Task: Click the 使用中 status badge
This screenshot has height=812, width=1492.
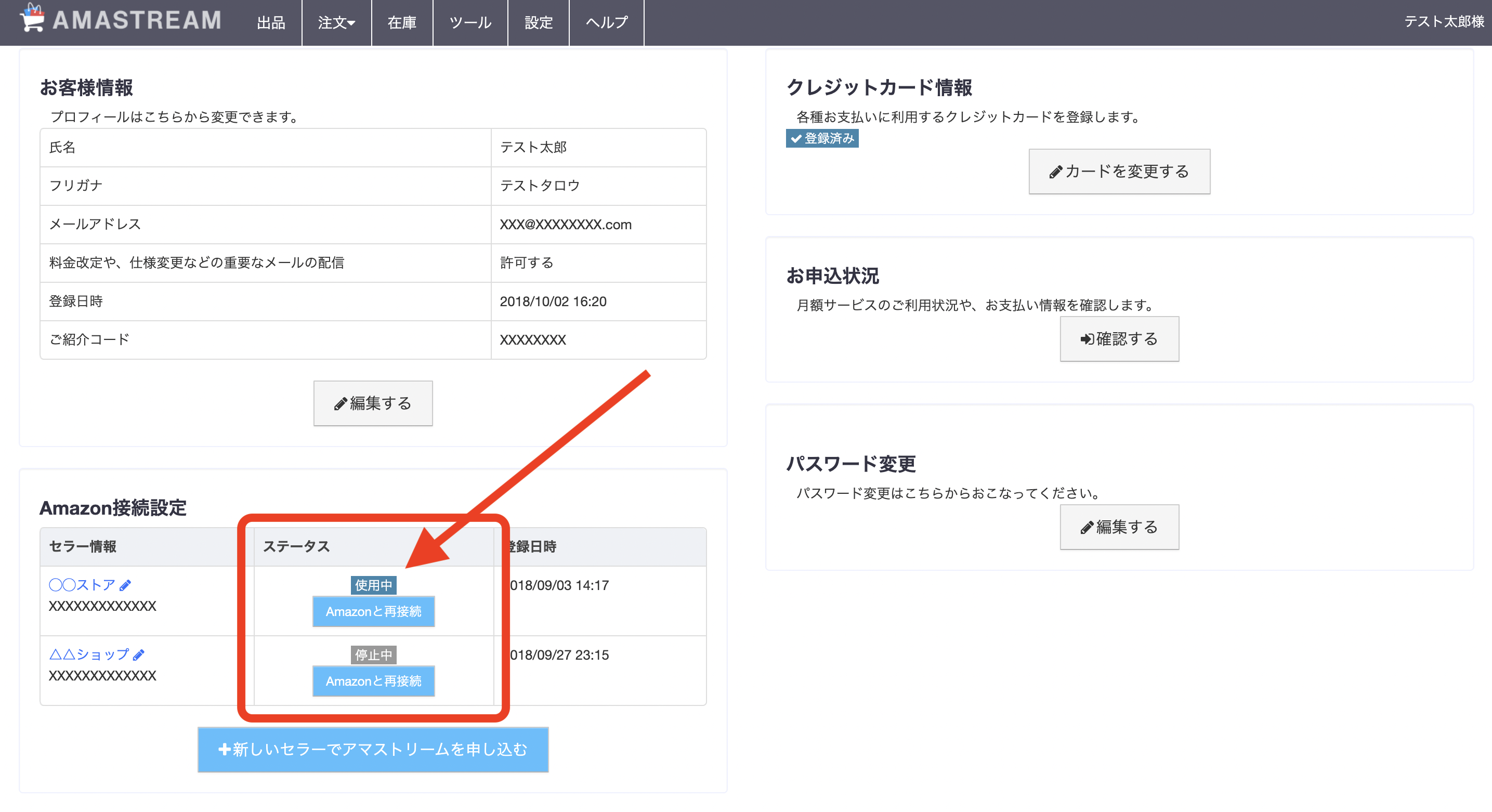Action: (374, 585)
